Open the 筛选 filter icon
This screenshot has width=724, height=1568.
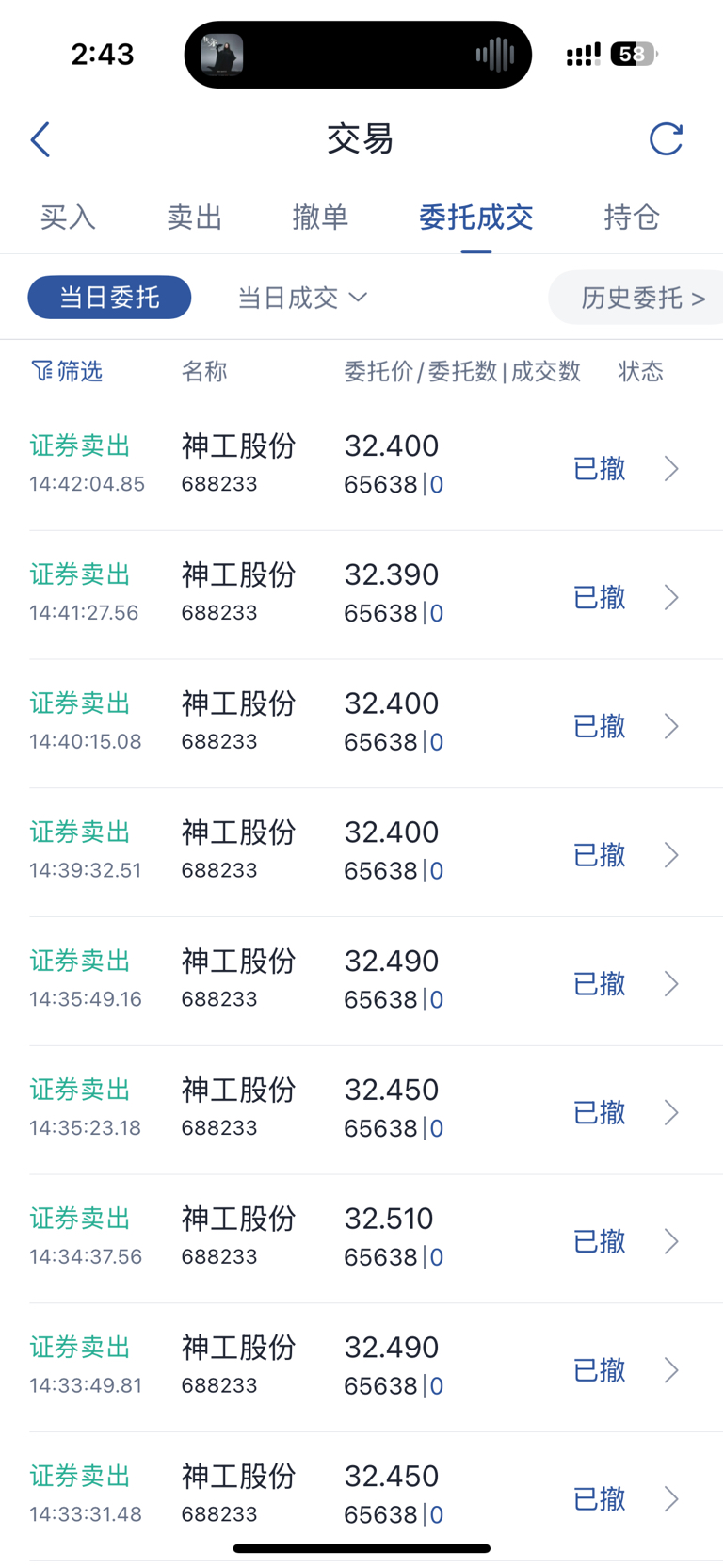point(41,371)
